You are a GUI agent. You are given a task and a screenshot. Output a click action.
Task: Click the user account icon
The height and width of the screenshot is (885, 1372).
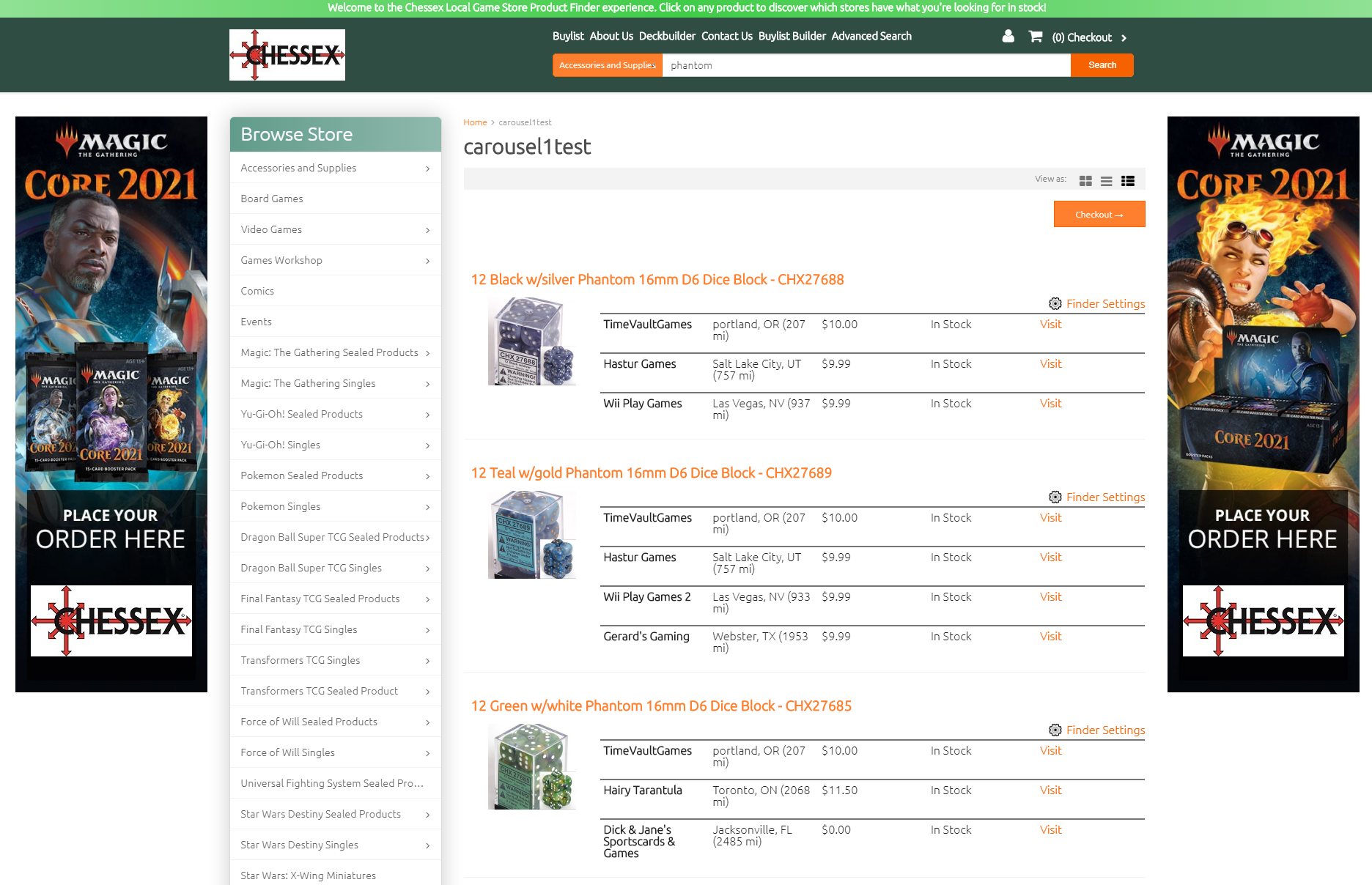click(x=1008, y=36)
